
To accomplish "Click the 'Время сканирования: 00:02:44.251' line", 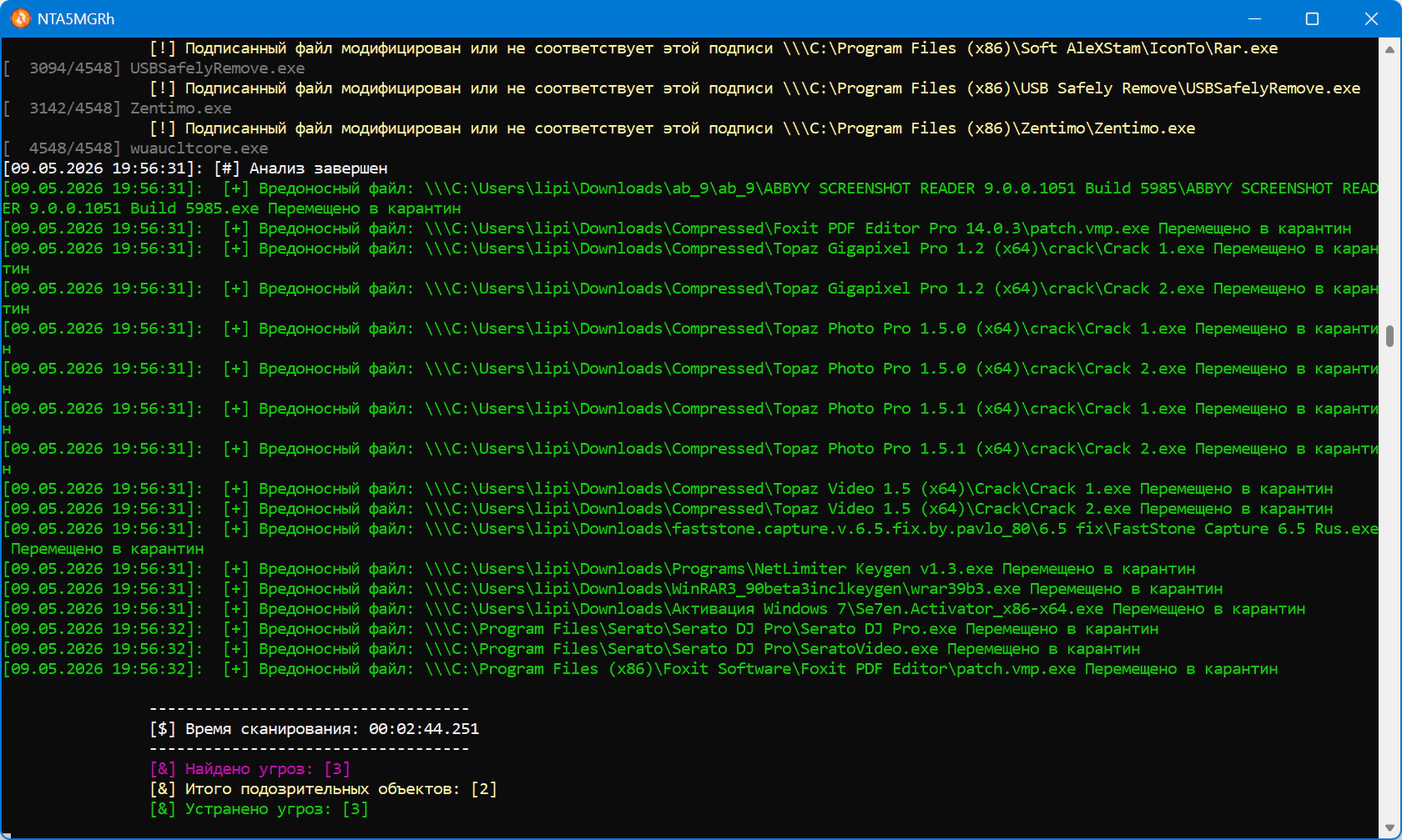I will click(315, 729).
